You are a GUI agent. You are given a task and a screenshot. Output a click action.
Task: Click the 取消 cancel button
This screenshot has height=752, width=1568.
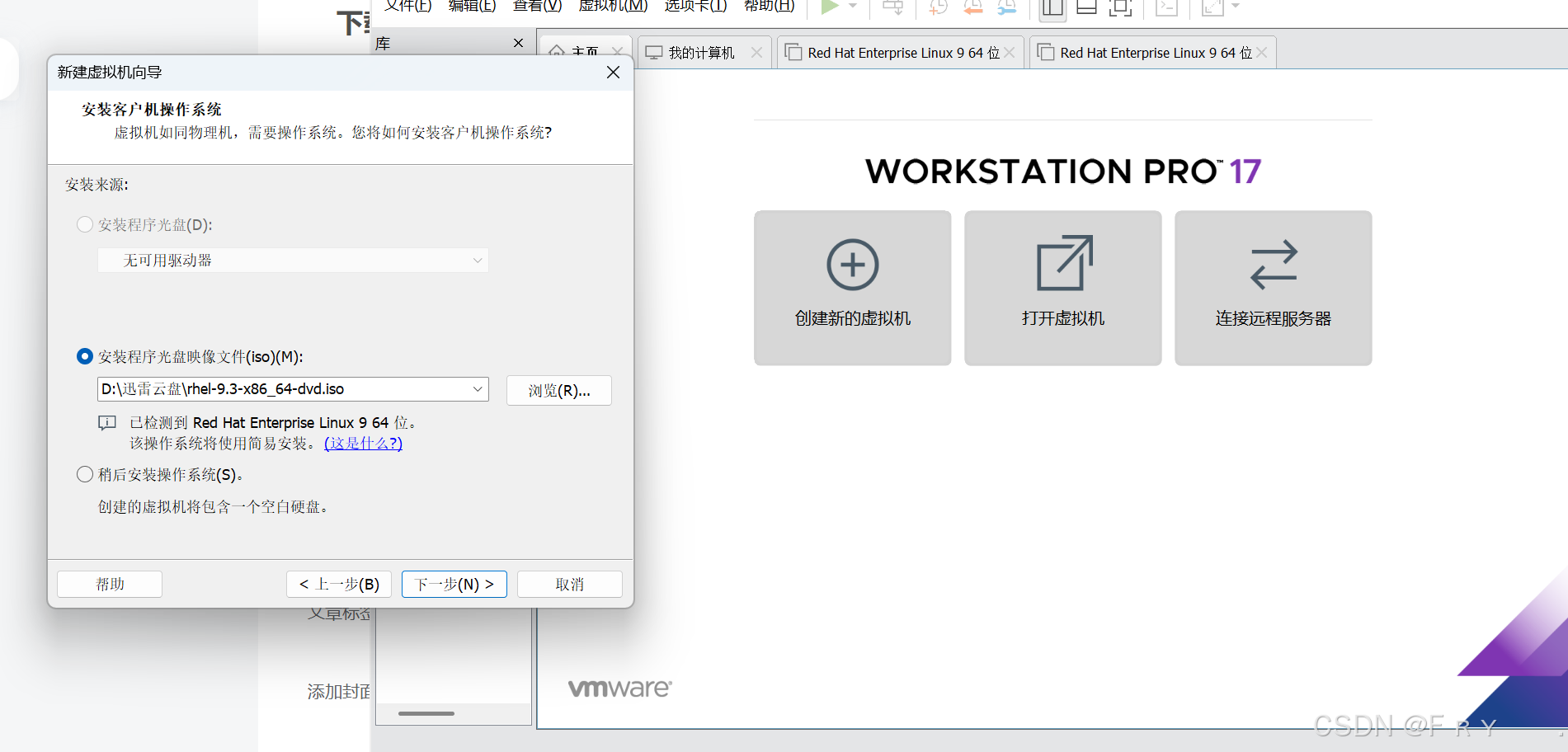570,584
